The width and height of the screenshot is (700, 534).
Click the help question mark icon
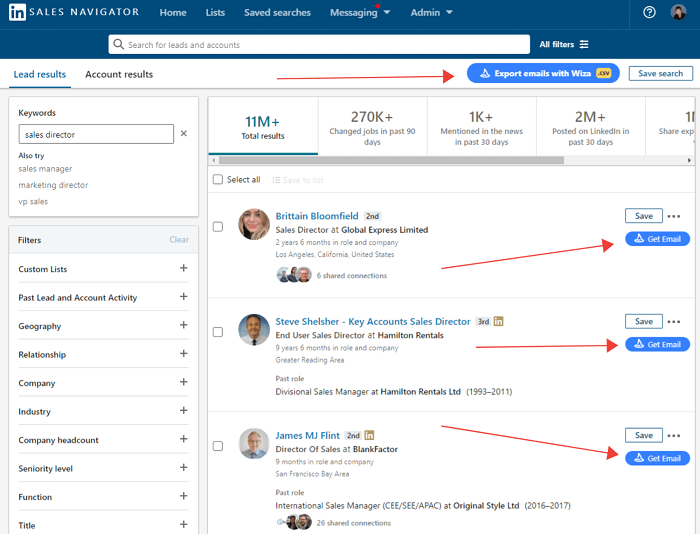(649, 12)
